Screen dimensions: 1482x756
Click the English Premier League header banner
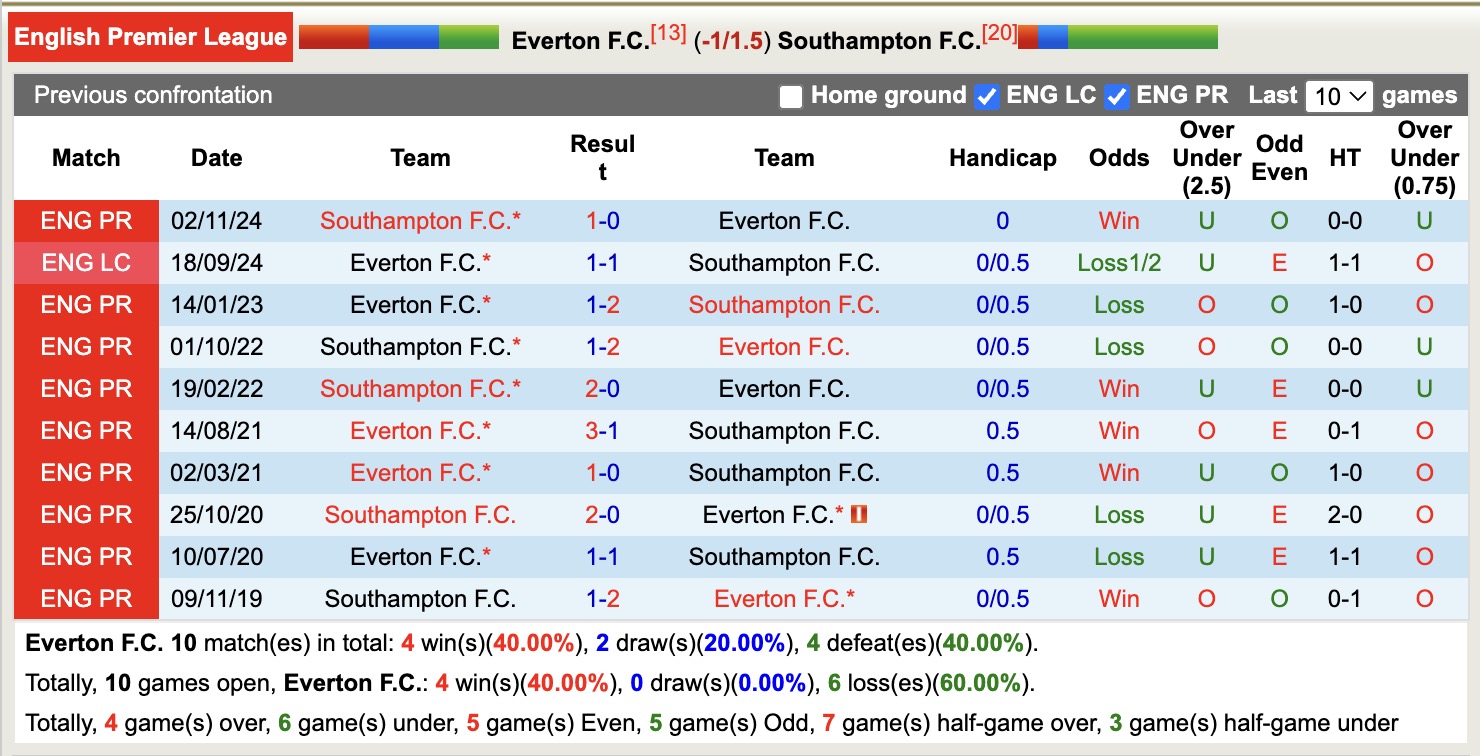(150, 37)
